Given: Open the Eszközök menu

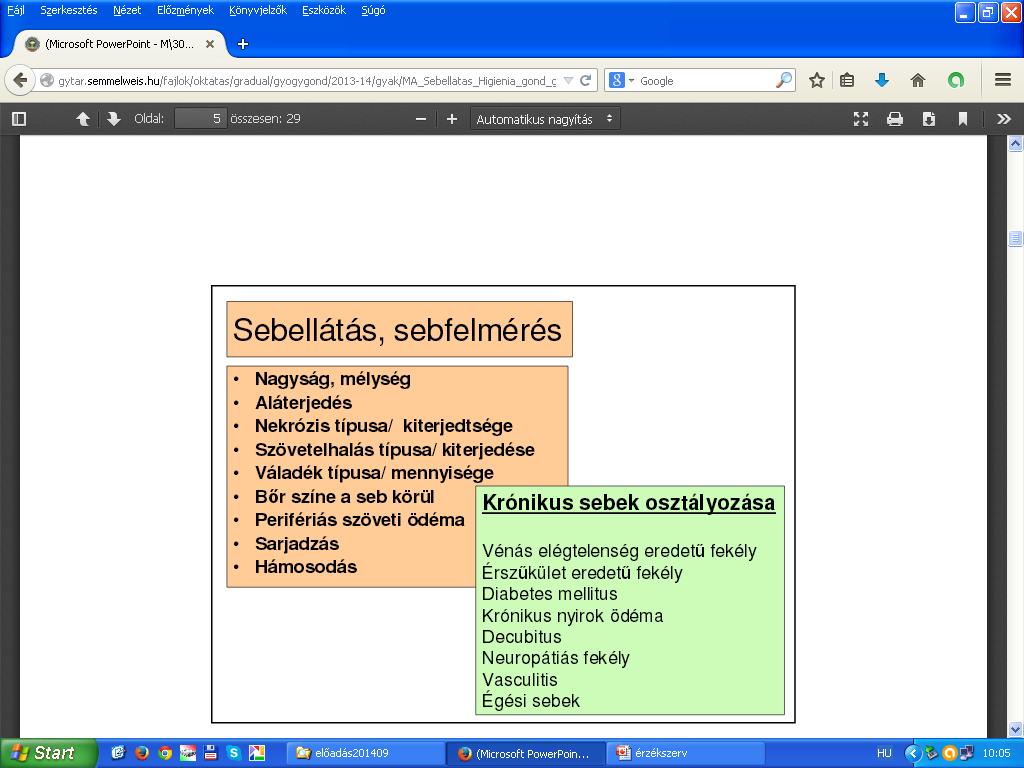Looking at the screenshot, I should click(x=324, y=10).
